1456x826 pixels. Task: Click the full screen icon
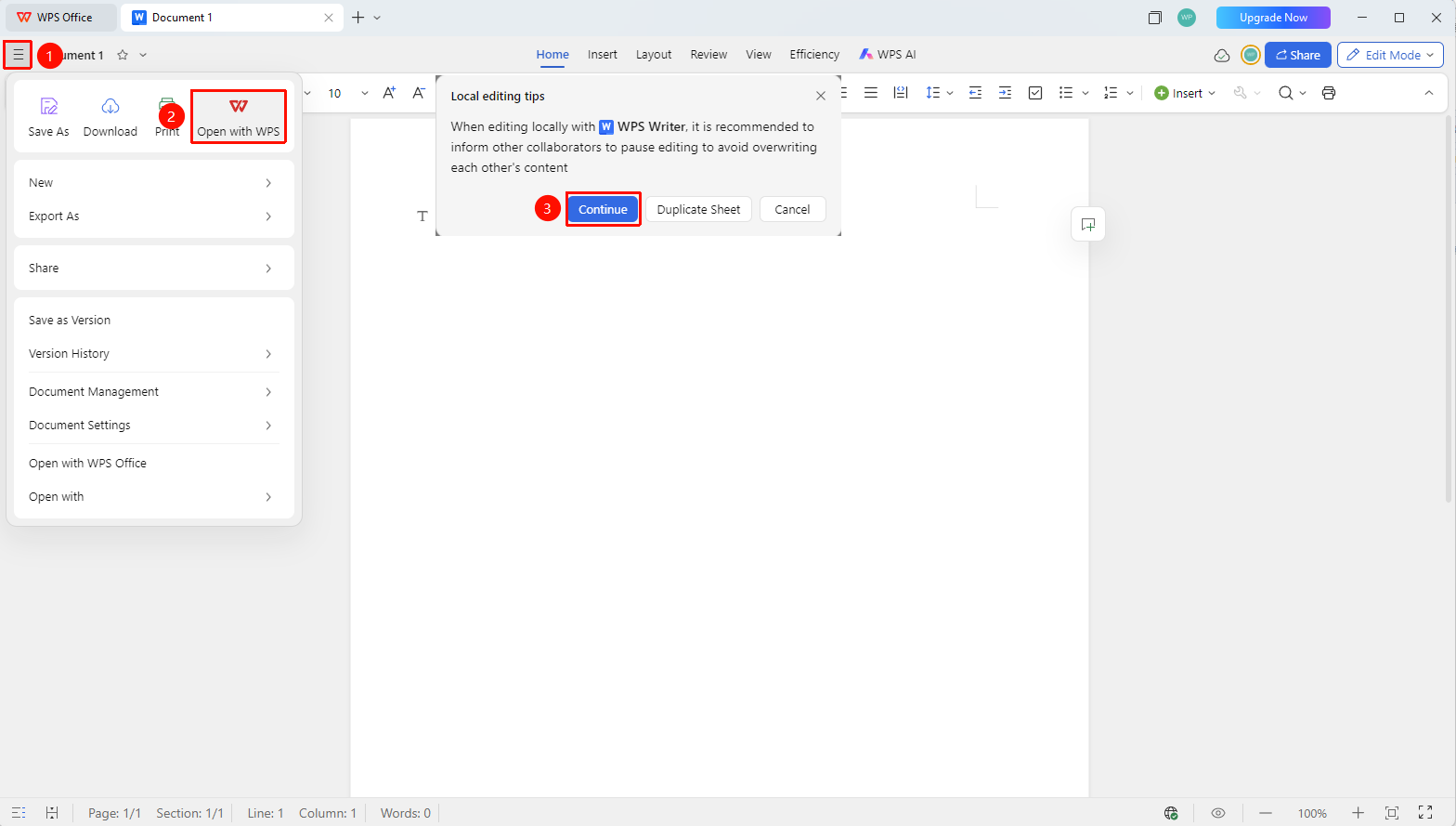tap(1425, 813)
